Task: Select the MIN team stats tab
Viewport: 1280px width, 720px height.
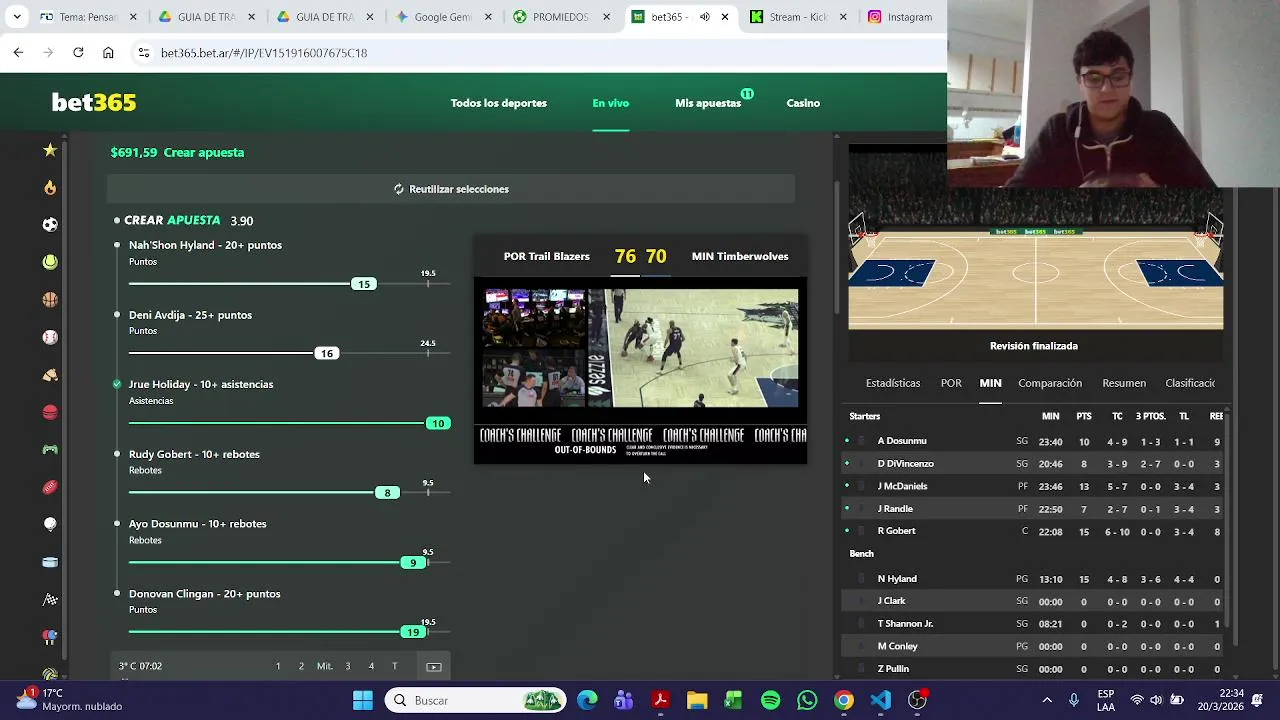Action: click(990, 383)
